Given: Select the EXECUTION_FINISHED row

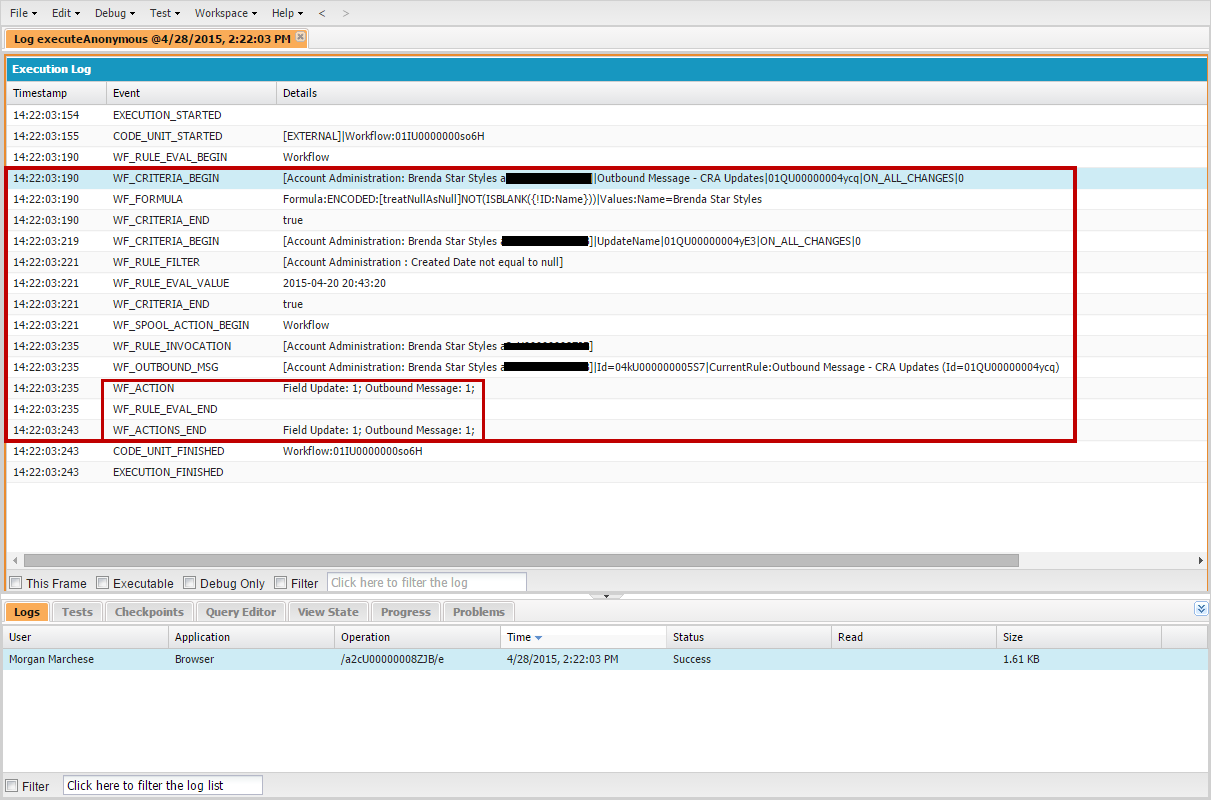Looking at the screenshot, I should (606, 472).
